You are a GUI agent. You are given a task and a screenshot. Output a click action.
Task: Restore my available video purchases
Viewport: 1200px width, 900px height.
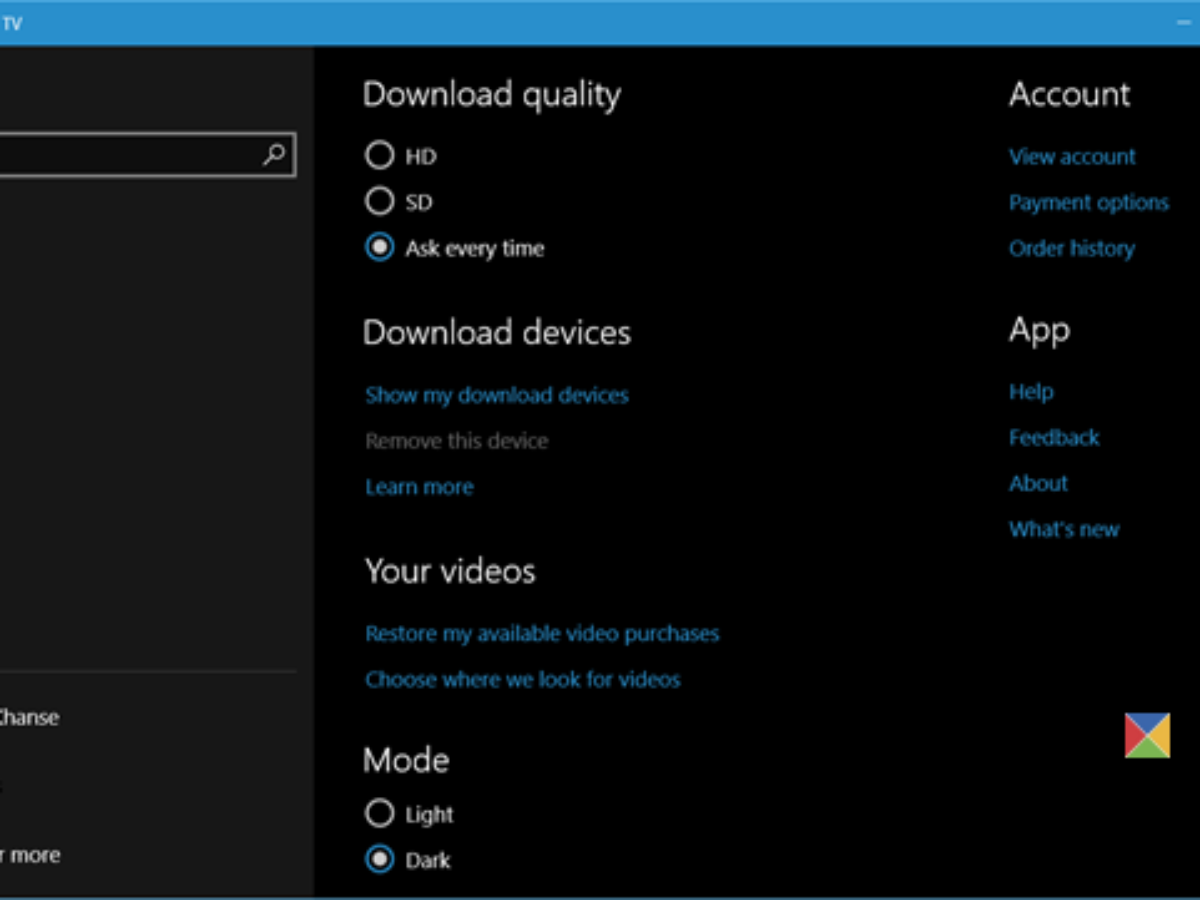click(x=542, y=633)
